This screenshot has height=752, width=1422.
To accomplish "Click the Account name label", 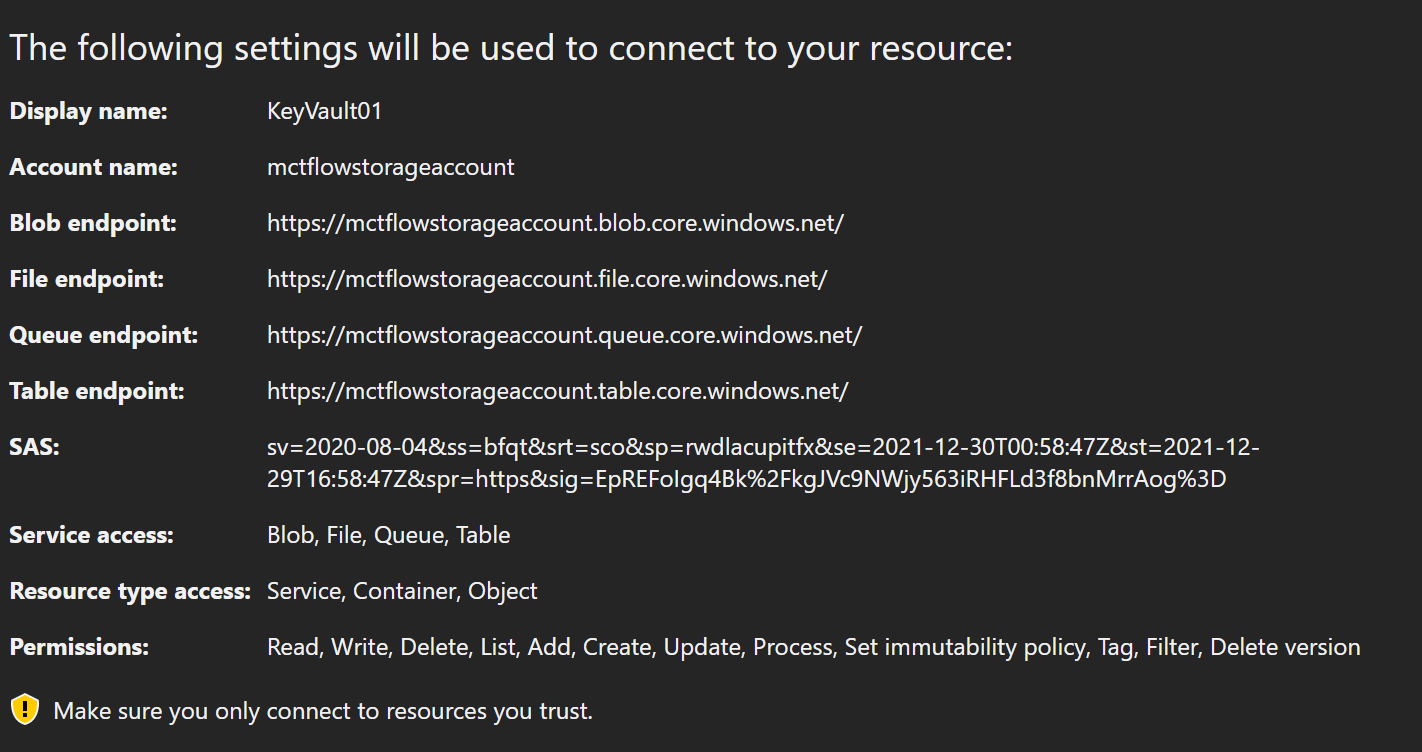I will pos(93,167).
